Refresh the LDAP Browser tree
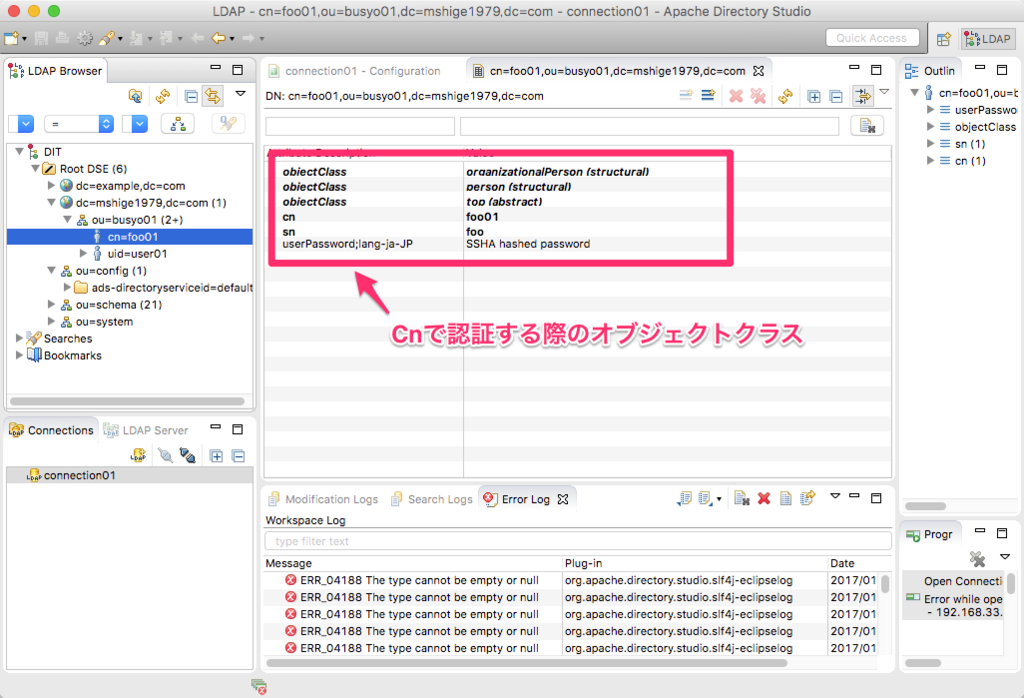The height and width of the screenshot is (698, 1024). pos(163,97)
